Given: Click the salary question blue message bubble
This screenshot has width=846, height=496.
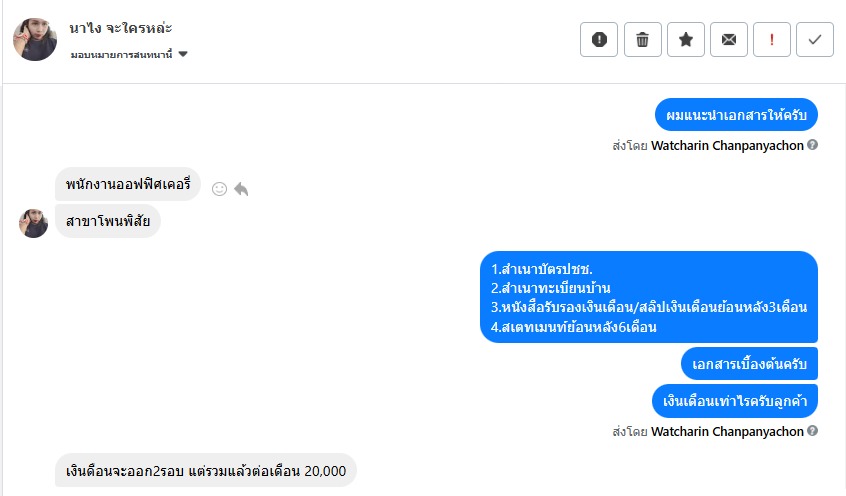Looking at the screenshot, I should 735,402.
